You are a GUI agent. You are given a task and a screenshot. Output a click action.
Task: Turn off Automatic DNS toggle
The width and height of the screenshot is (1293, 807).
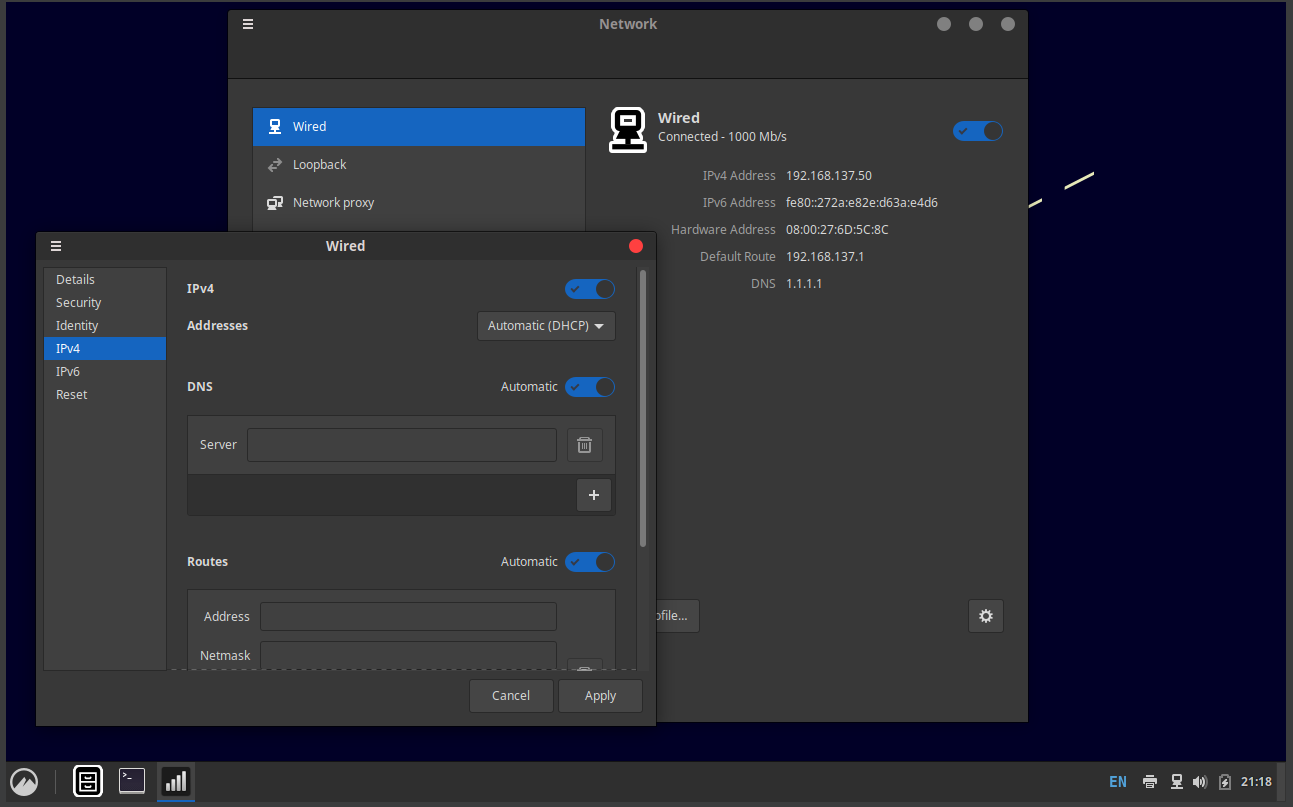(590, 387)
